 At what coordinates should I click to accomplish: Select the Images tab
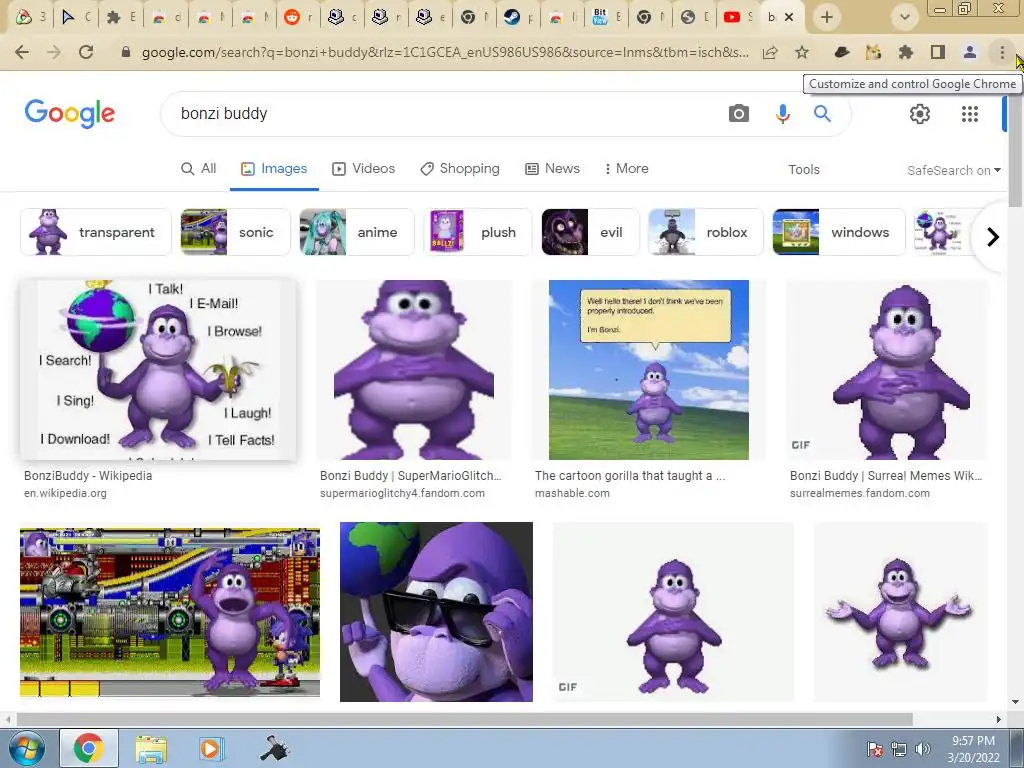tap(274, 168)
